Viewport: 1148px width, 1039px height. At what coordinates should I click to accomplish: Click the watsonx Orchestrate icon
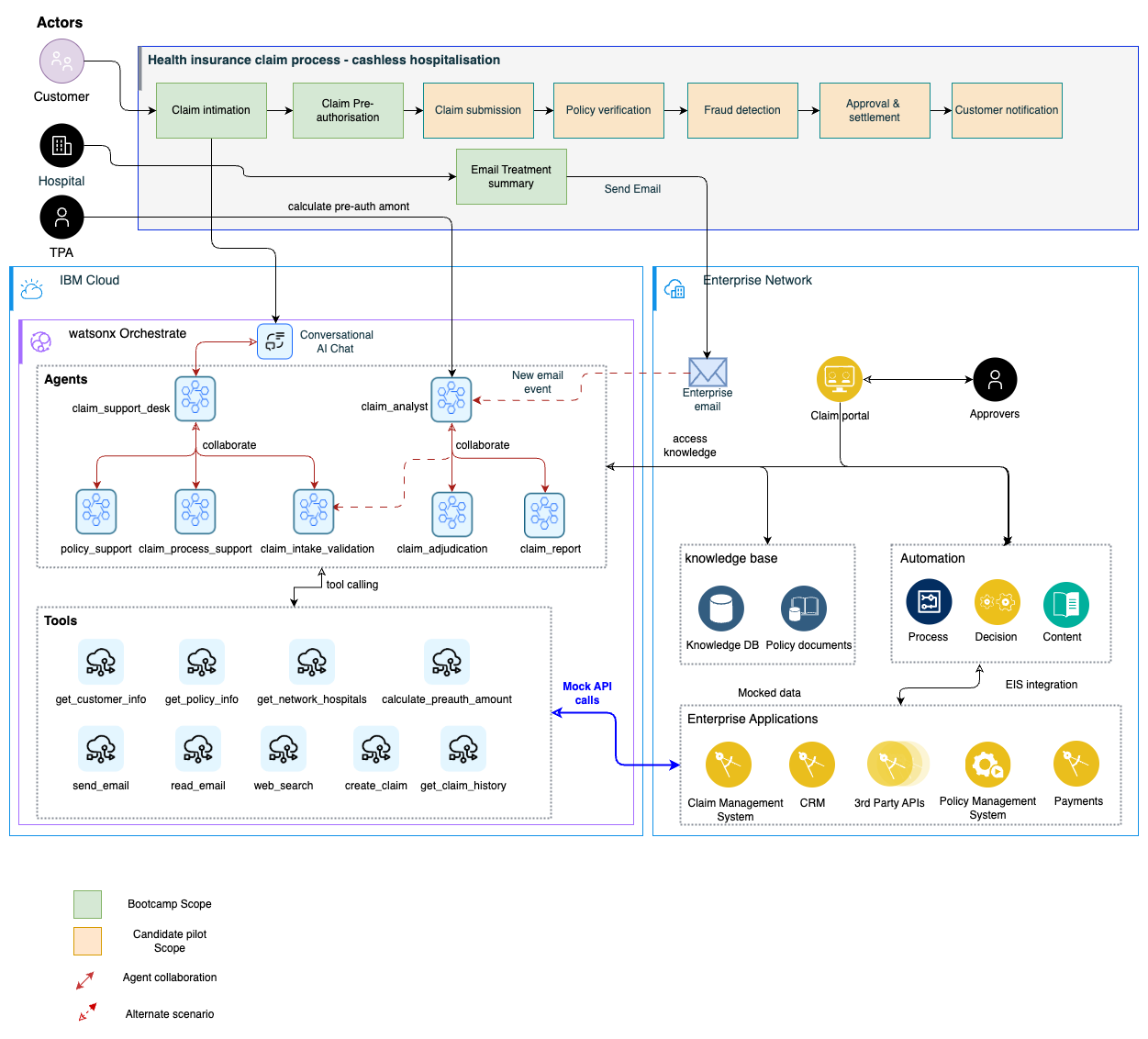(41, 342)
